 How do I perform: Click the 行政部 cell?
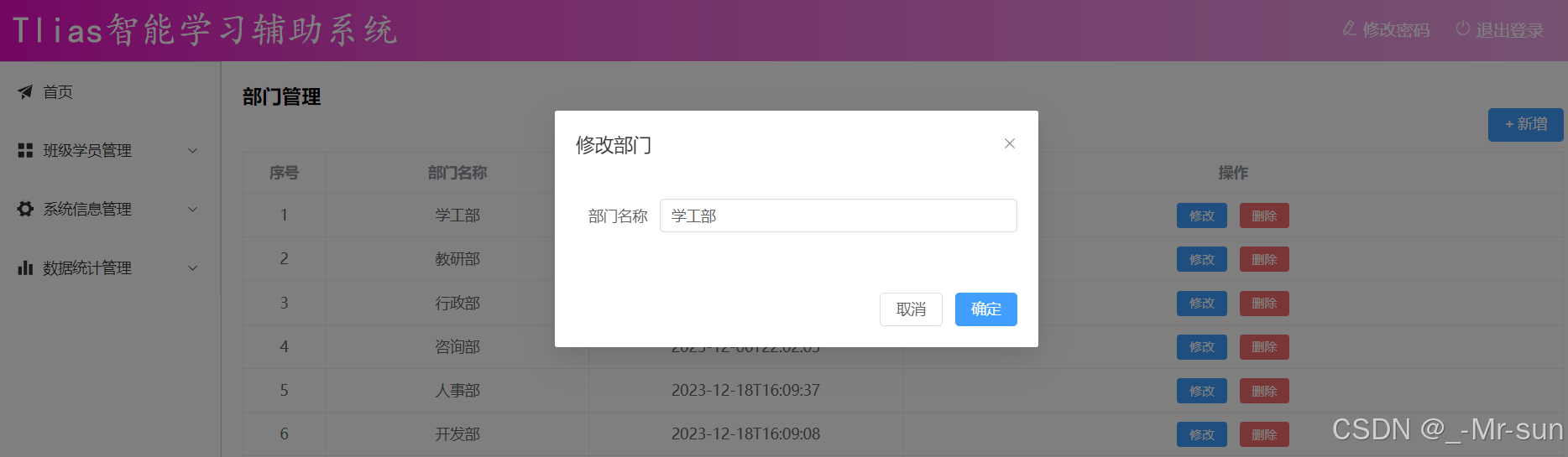pyautogui.click(x=457, y=303)
